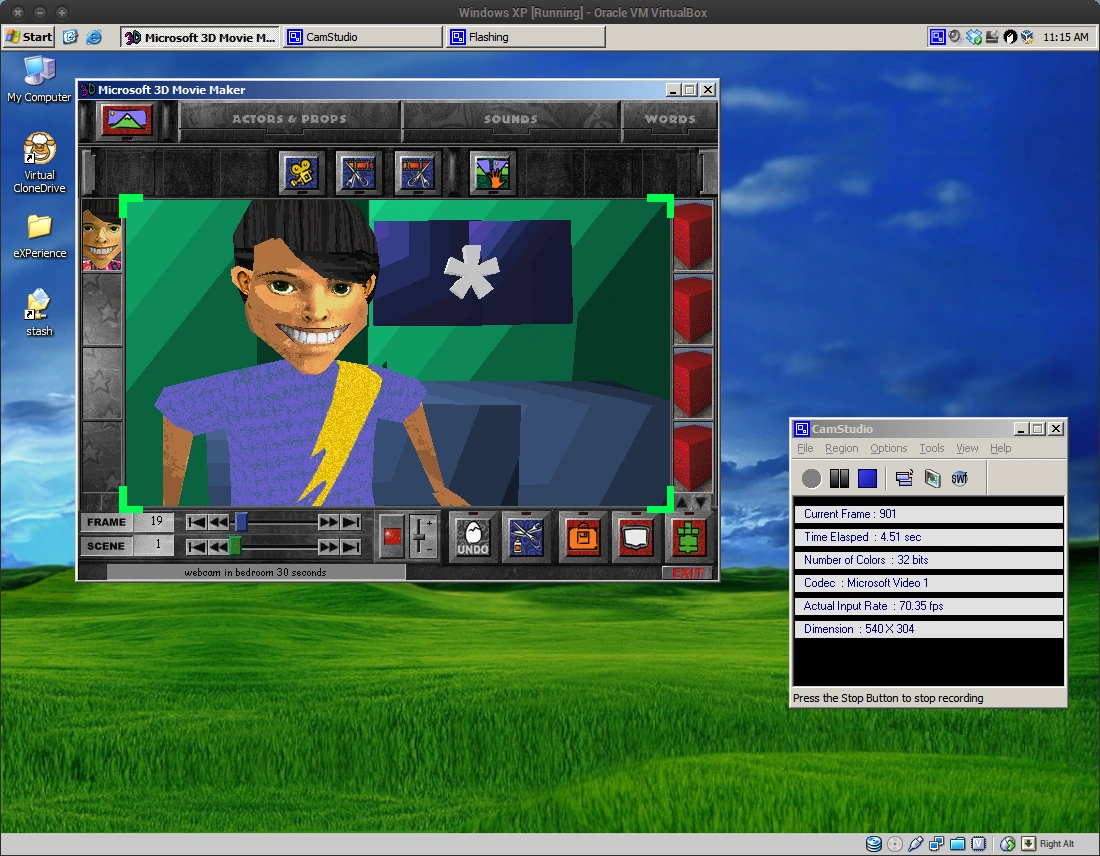Switch to Microsoft 3D Movie Maker taskbar button

click(200, 37)
